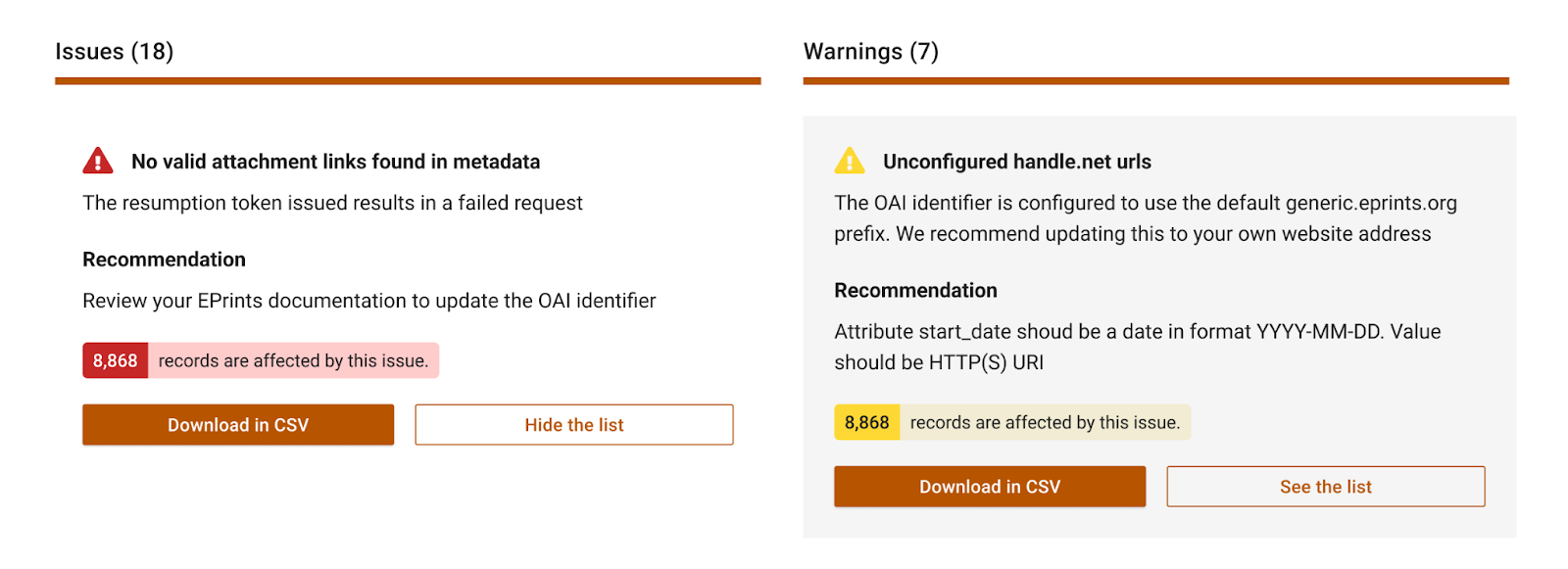Viewport: 1568px width, 569px height.
Task: Click the red 8,868 records badge
Action: (116, 360)
